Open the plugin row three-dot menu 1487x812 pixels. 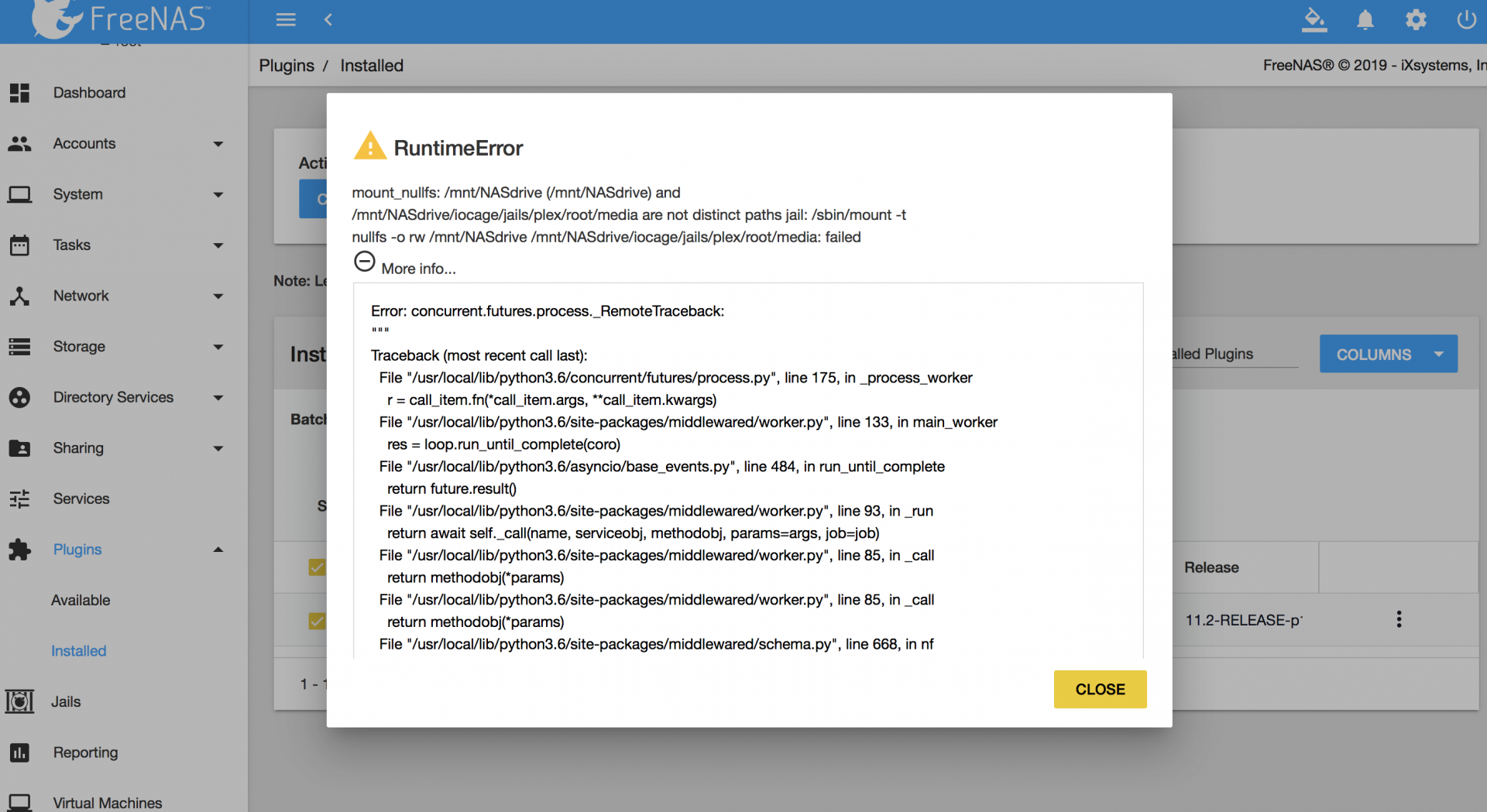(1399, 619)
